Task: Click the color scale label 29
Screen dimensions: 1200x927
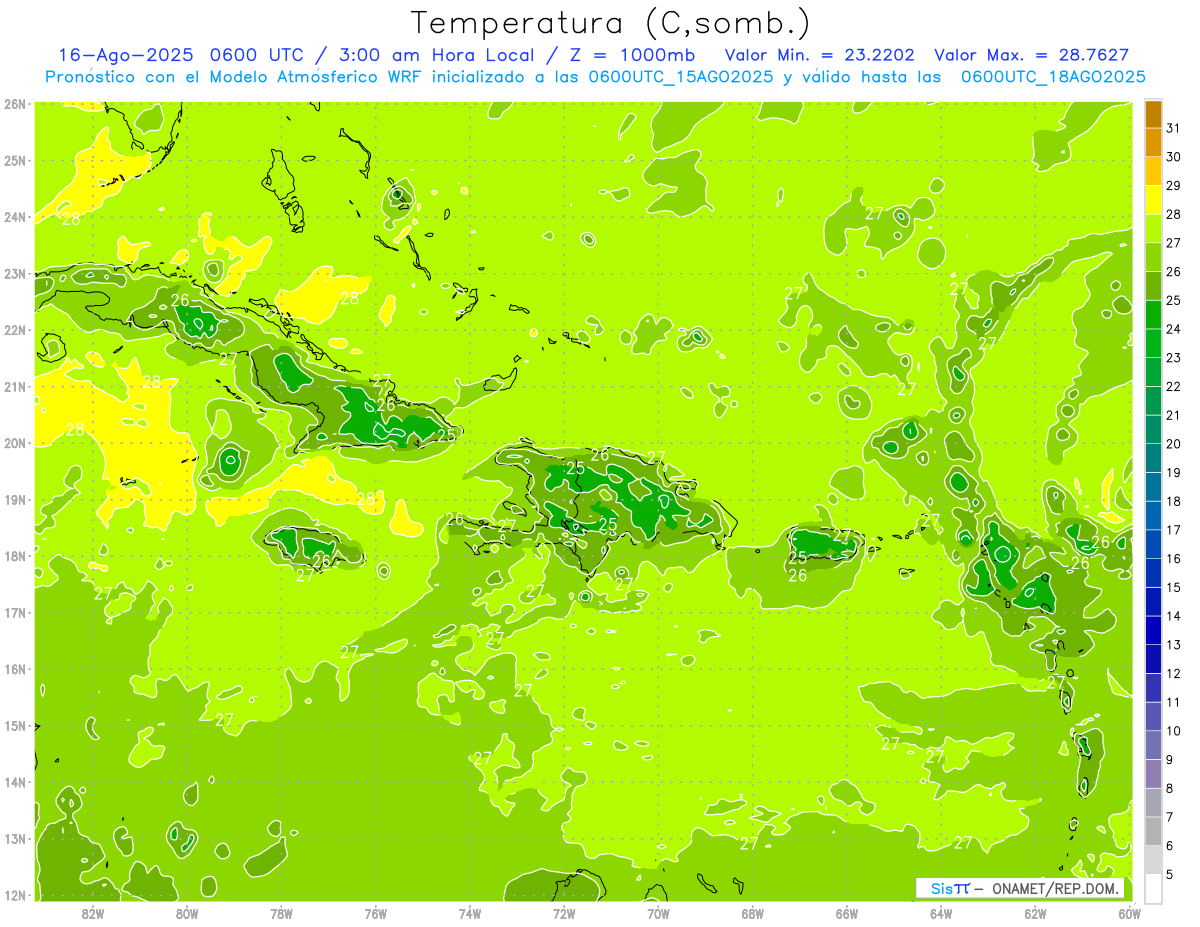Action: click(x=1174, y=186)
